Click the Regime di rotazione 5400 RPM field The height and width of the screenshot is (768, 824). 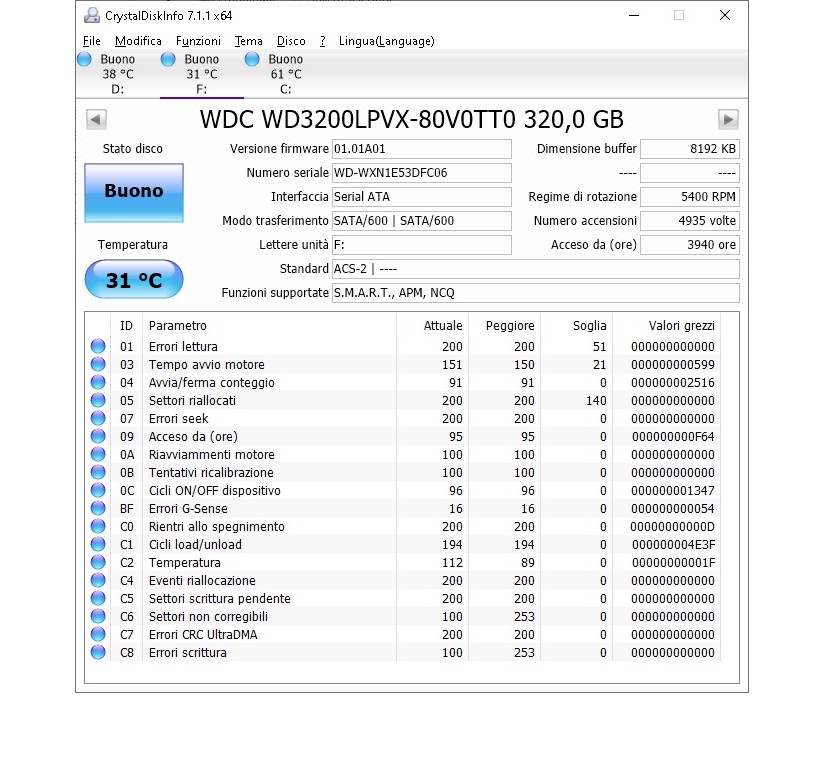point(690,197)
